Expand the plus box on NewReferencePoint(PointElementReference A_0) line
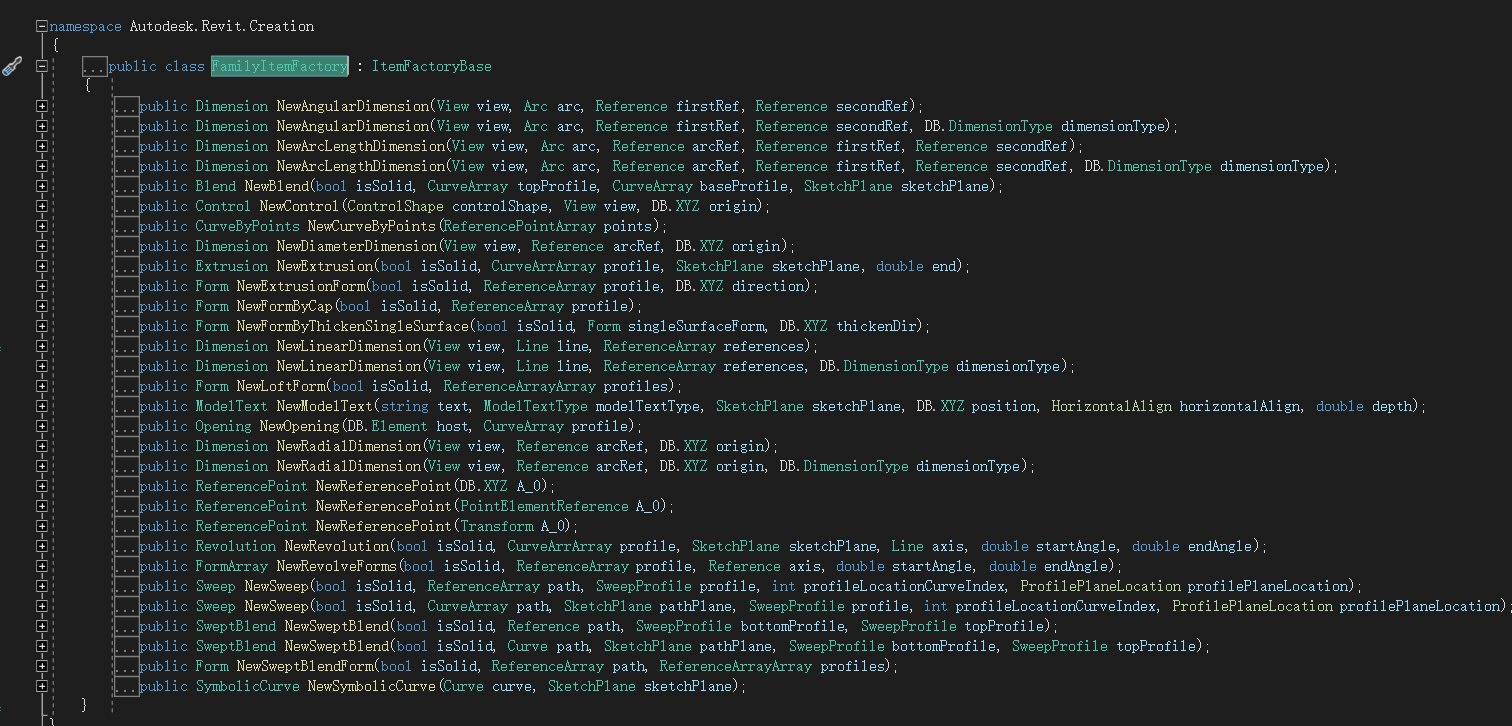Viewport: 1512px width, 726px height. point(41,506)
